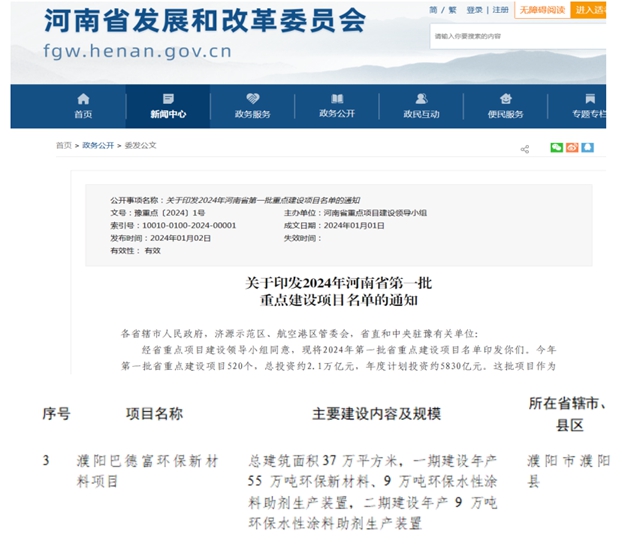Click the 项目名称 table column header
Screen dimensions: 640x545
[x=154, y=414]
